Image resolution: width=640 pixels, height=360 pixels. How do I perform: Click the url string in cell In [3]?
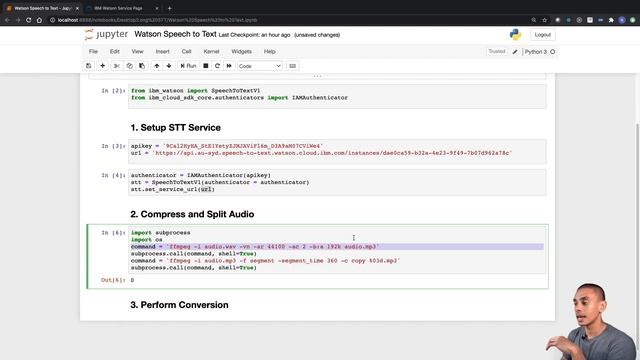point(332,153)
